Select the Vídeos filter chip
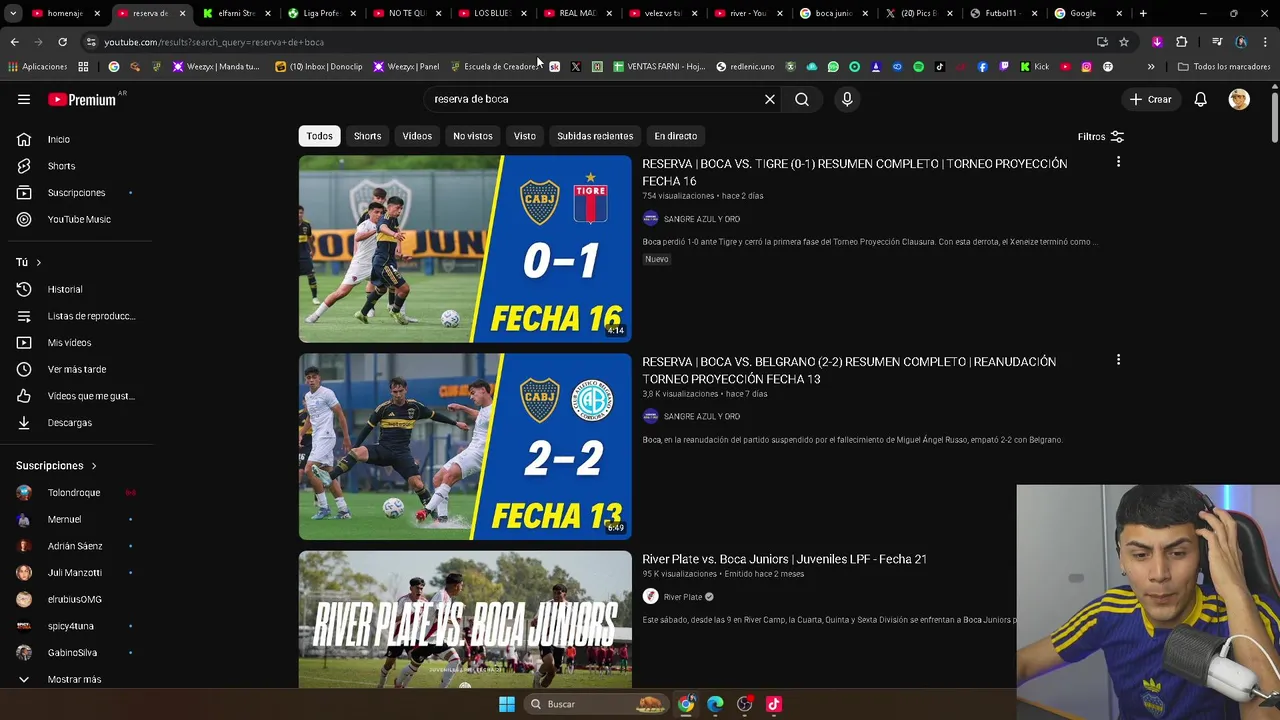The height and width of the screenshot is (720, 1280). pyautogui.click(x=417, y=136)
